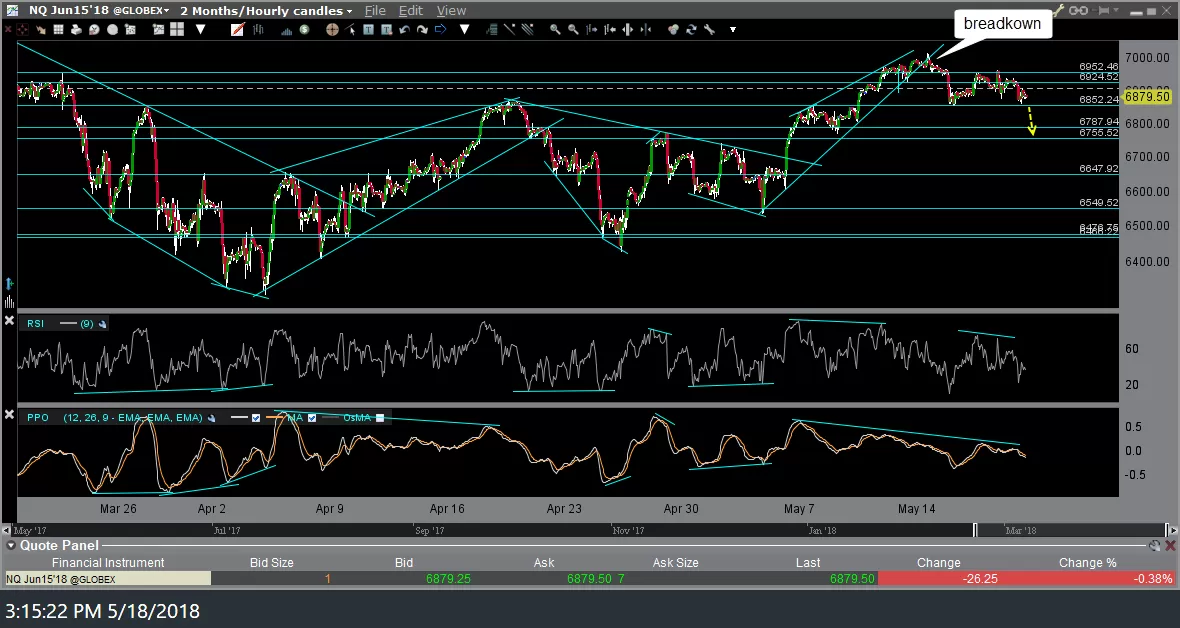The height and width of the screenshot is (628, 1180).
Task: Click the refresh arrows toolbar icon
Action: pyautogui.click(x=691, y=29)
